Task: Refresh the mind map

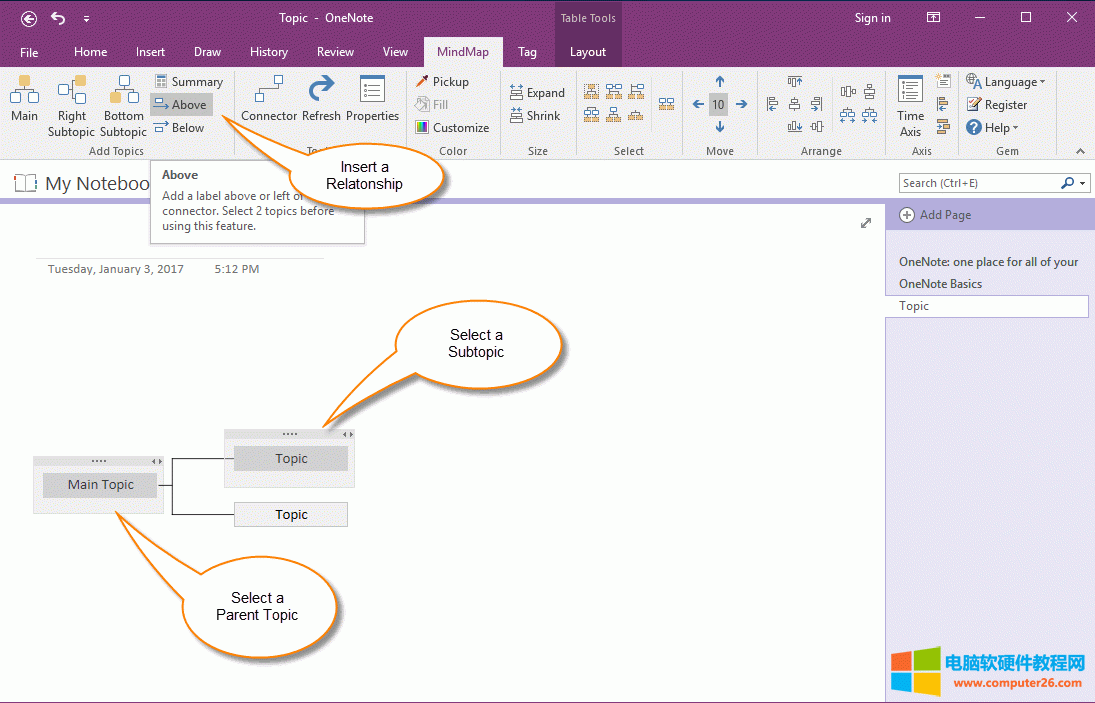Action: pos(321,100)
